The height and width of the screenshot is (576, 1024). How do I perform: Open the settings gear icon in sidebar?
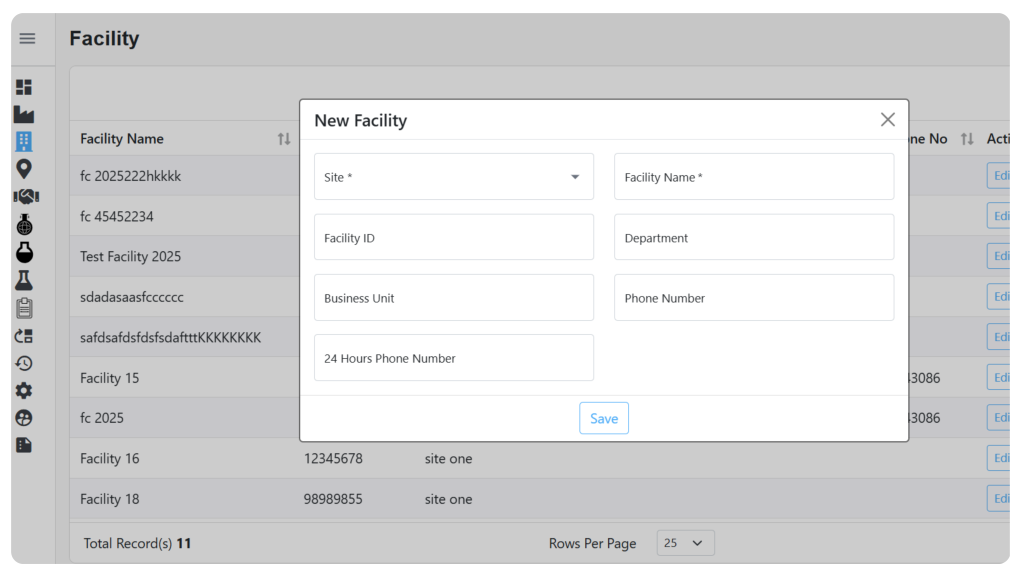pyautogui.click(x=24, y=391)
